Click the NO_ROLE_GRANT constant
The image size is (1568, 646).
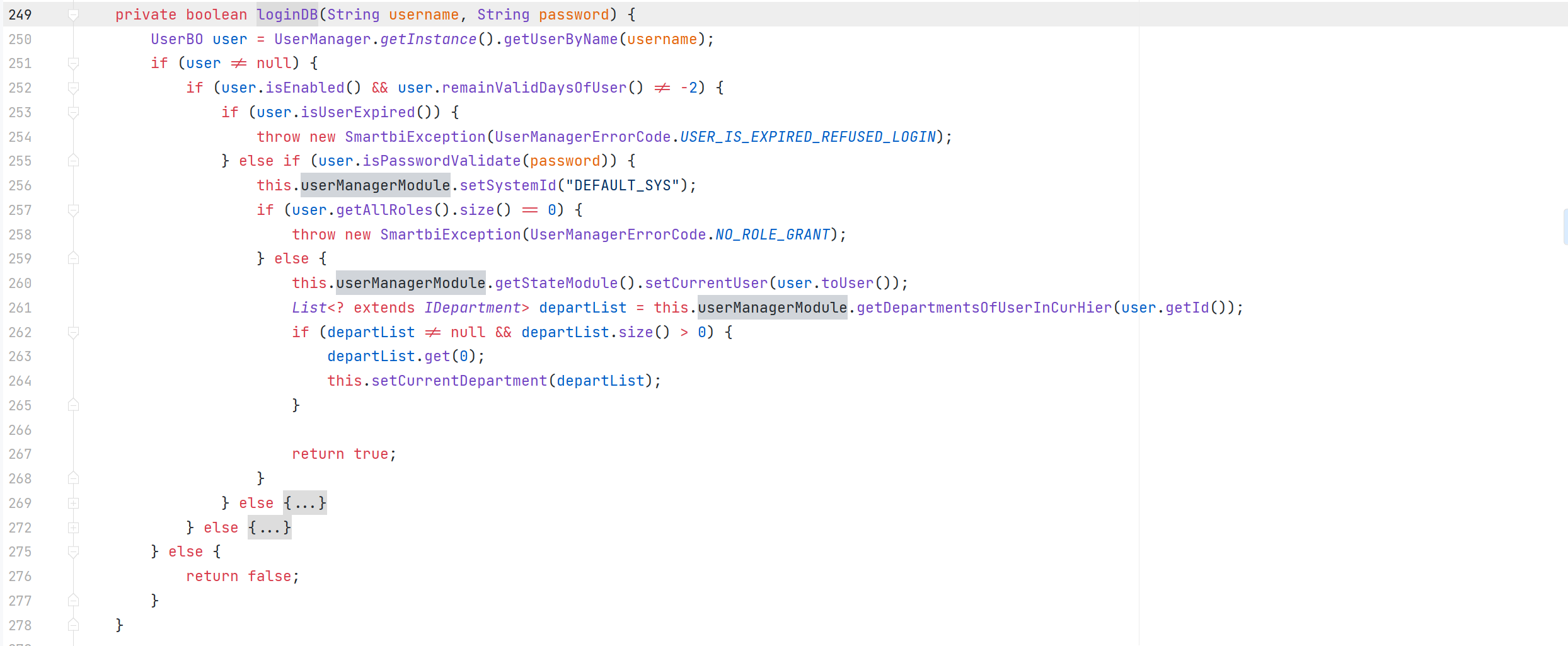[773, 234]
